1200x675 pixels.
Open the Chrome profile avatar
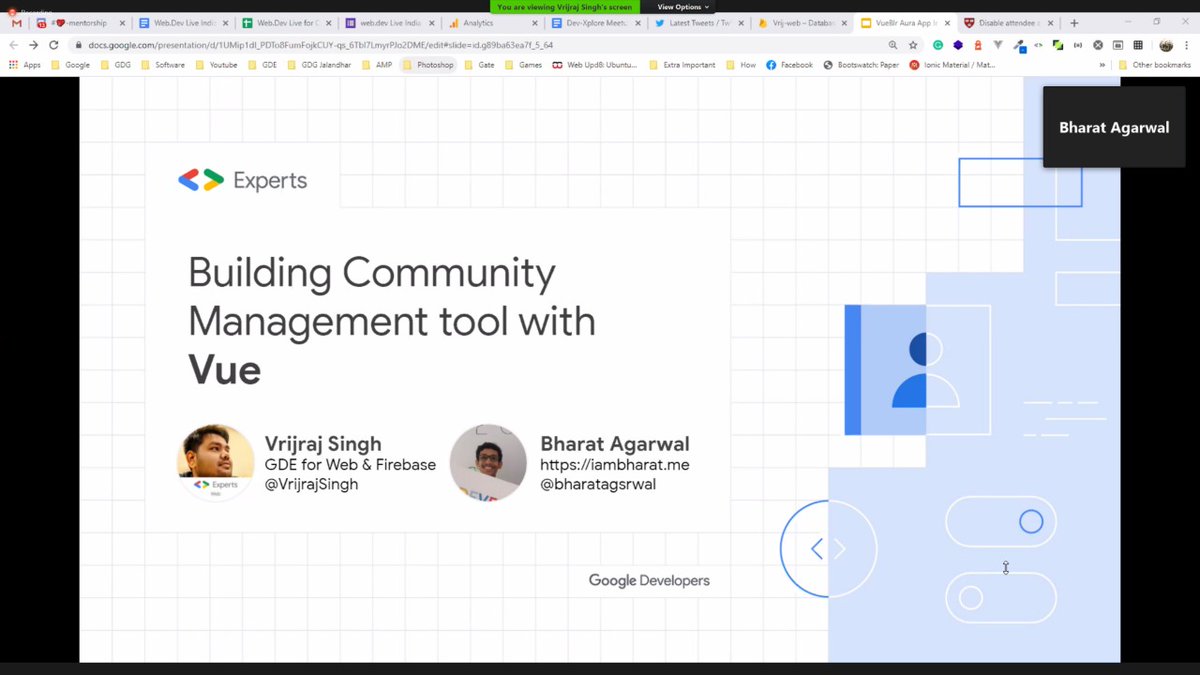coord(1166,45)
